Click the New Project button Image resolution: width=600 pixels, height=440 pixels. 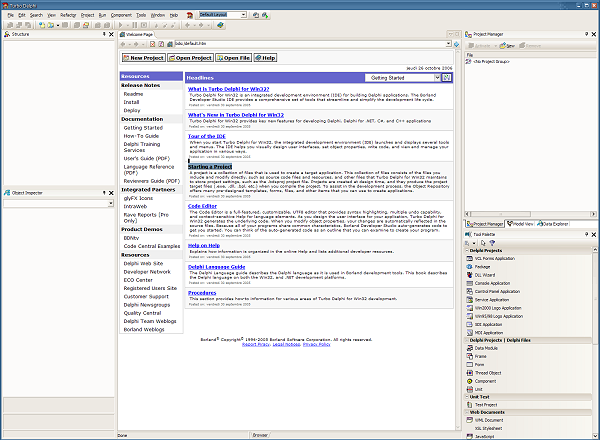(x=144, y=58)
